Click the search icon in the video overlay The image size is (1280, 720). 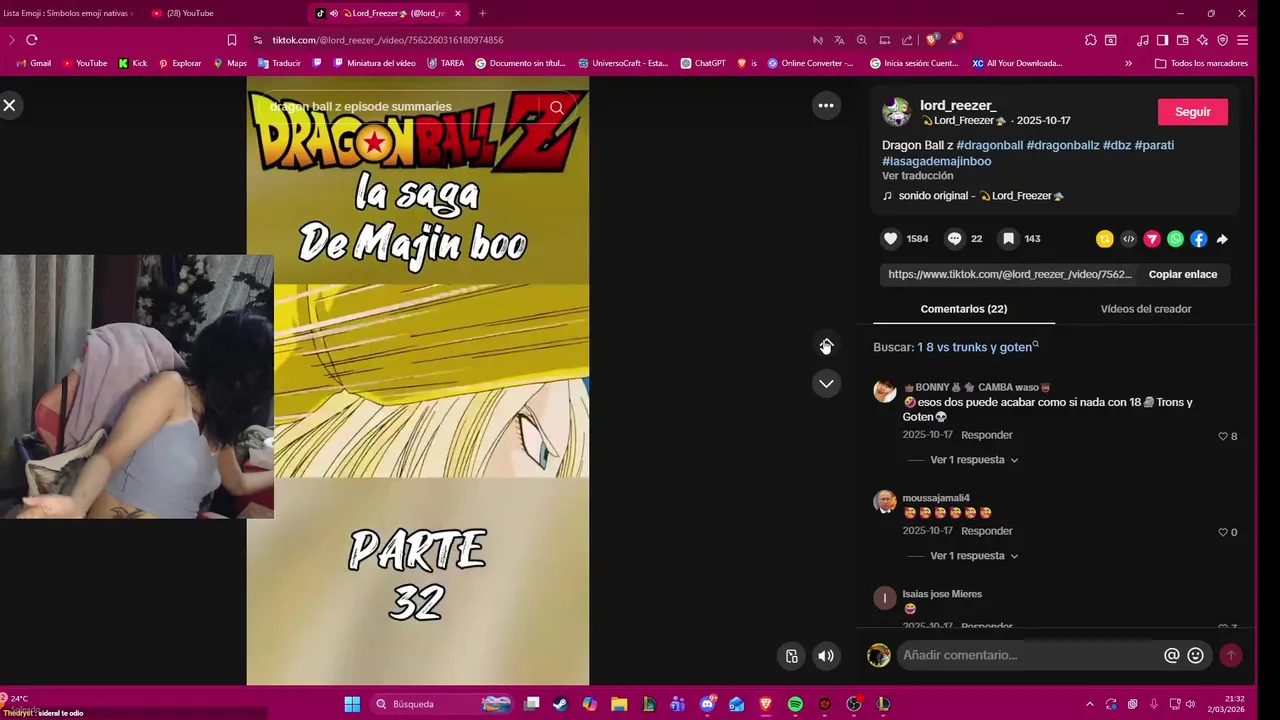click(x=557, y=107)
